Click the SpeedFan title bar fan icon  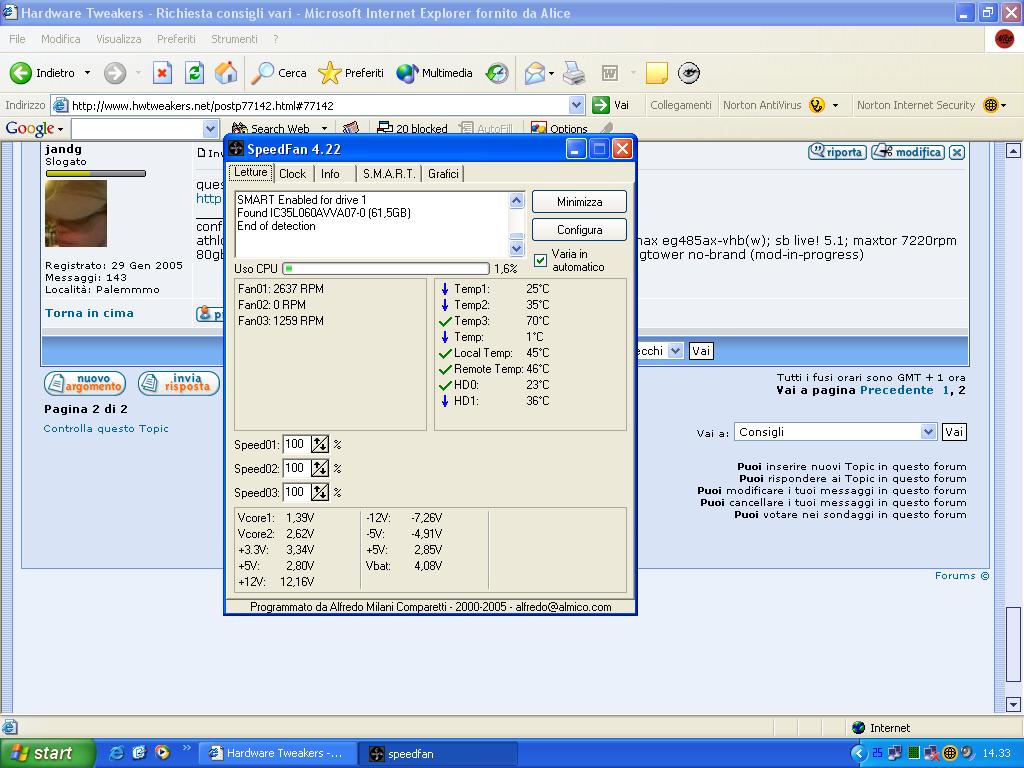(x=236, y=149)
